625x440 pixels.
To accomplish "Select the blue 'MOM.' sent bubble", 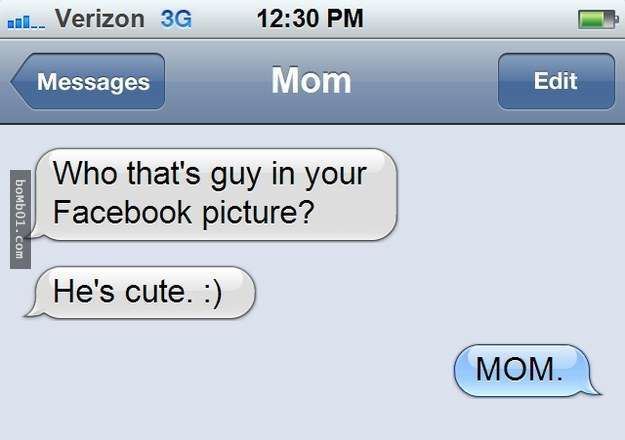I will click(x=526, y=371).
